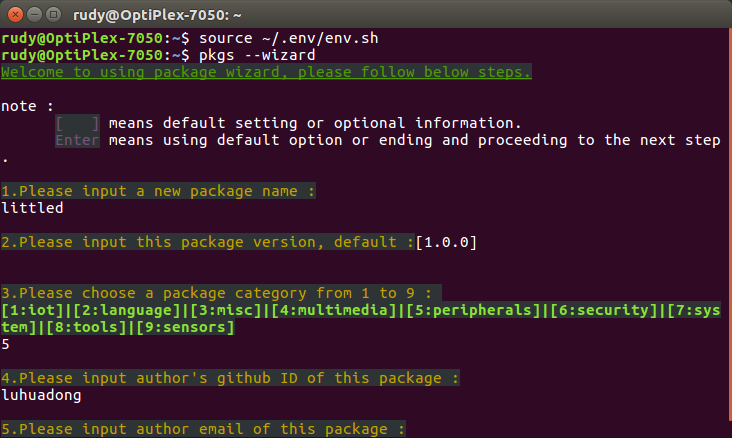Click the highlighted empty brackets in note

tap(77, 123)
